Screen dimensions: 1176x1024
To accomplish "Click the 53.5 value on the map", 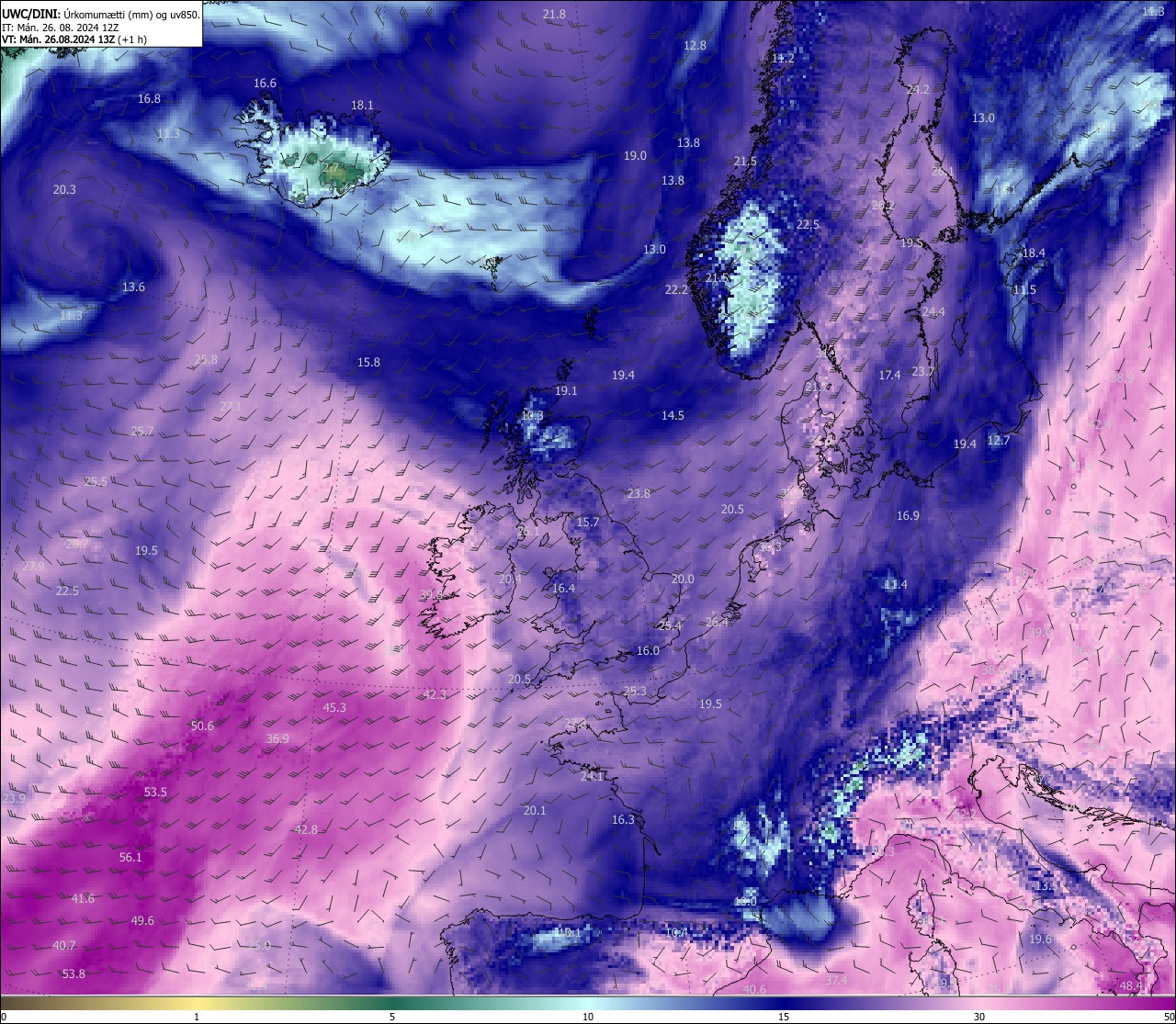I will click(x=155, y=793).
